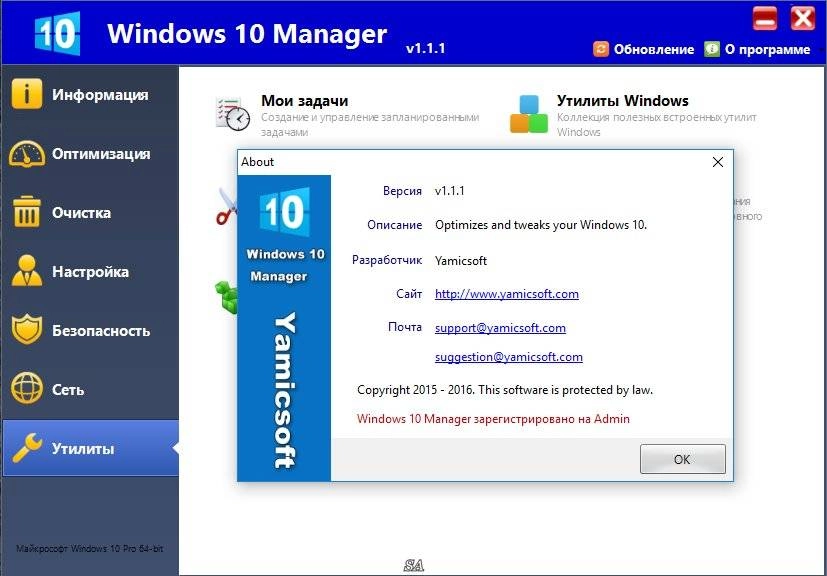
Task: Switch to the Очистка section
Action: 90,213
